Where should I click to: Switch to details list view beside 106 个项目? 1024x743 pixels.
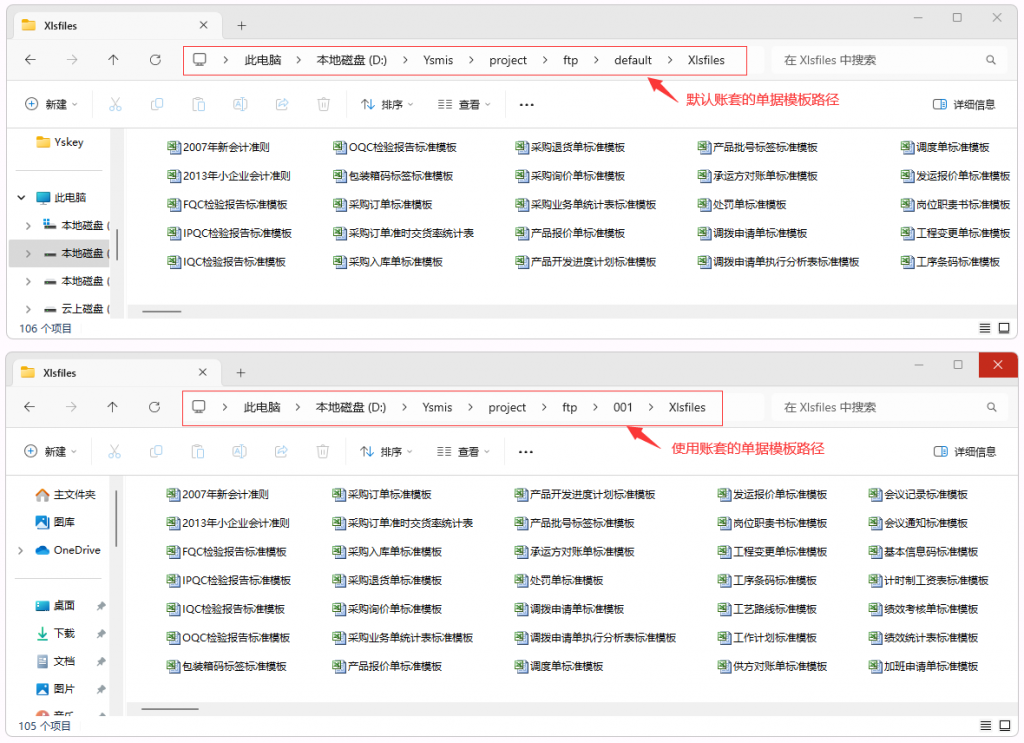click(985, 328)
